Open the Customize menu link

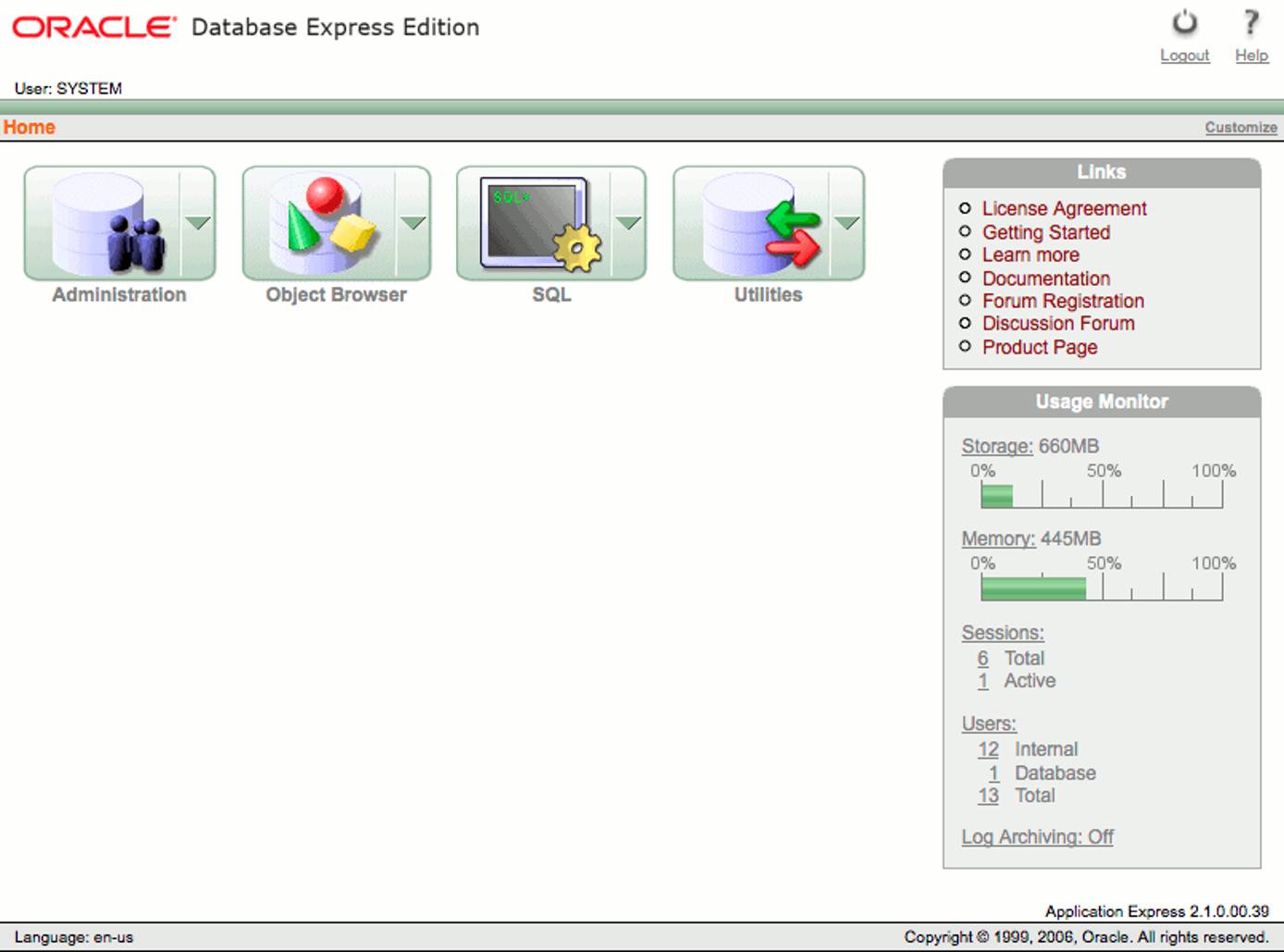(x=1241, y=127)
